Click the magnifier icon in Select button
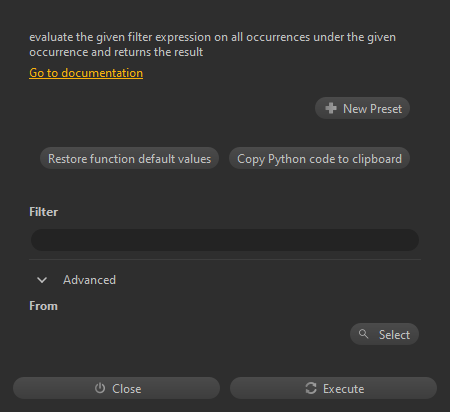 point(363,334)
